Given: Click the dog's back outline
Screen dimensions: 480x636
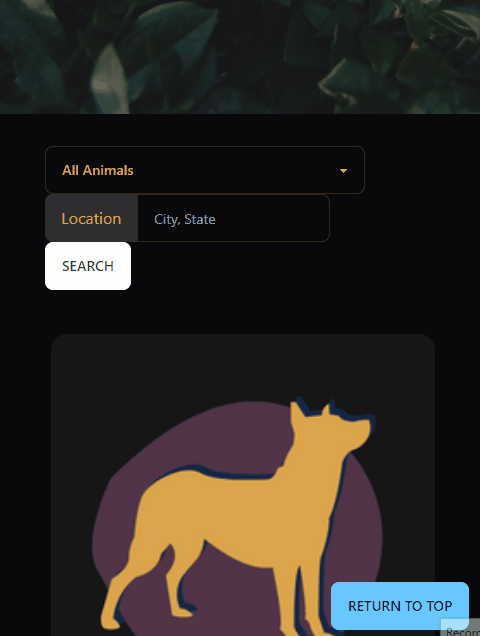Looking at the screenshot, I should pos(219,475).
